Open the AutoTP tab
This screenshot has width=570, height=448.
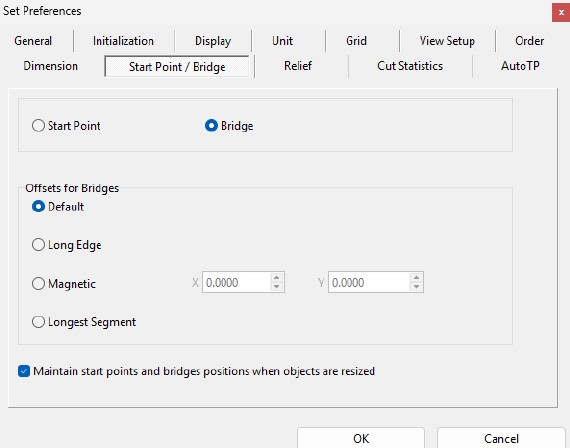[520, 66]
